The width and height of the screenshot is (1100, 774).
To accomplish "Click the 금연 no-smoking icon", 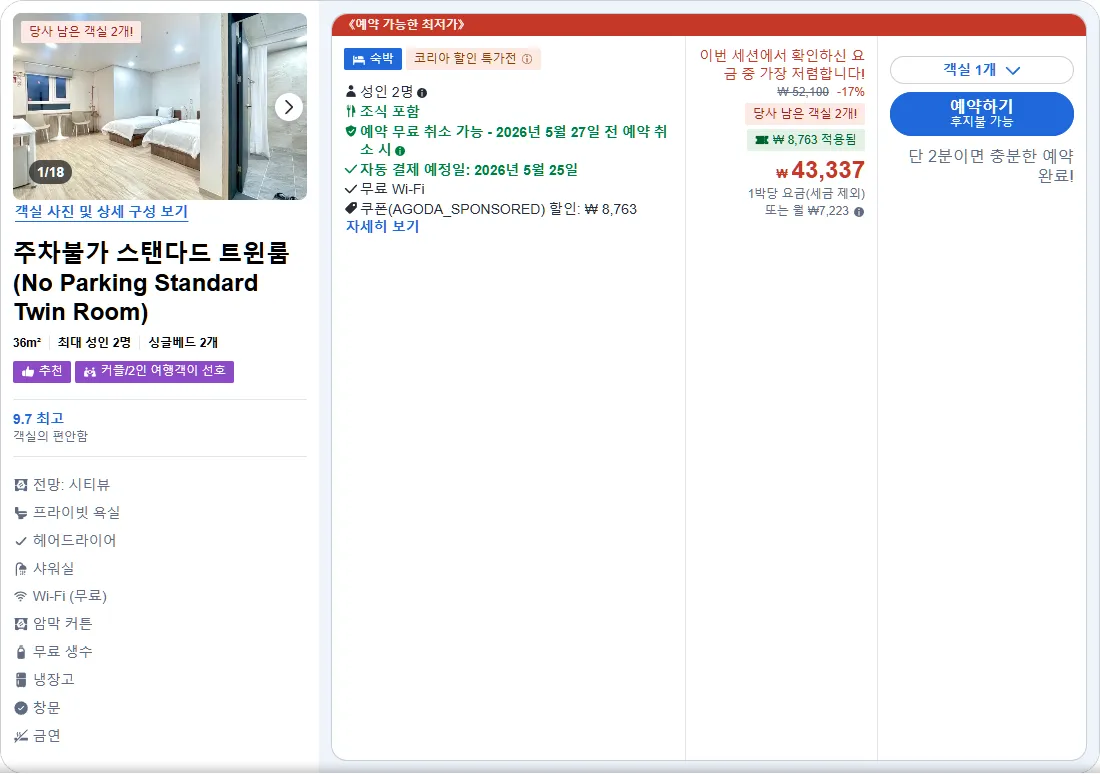I will click(x=21, y=735).
